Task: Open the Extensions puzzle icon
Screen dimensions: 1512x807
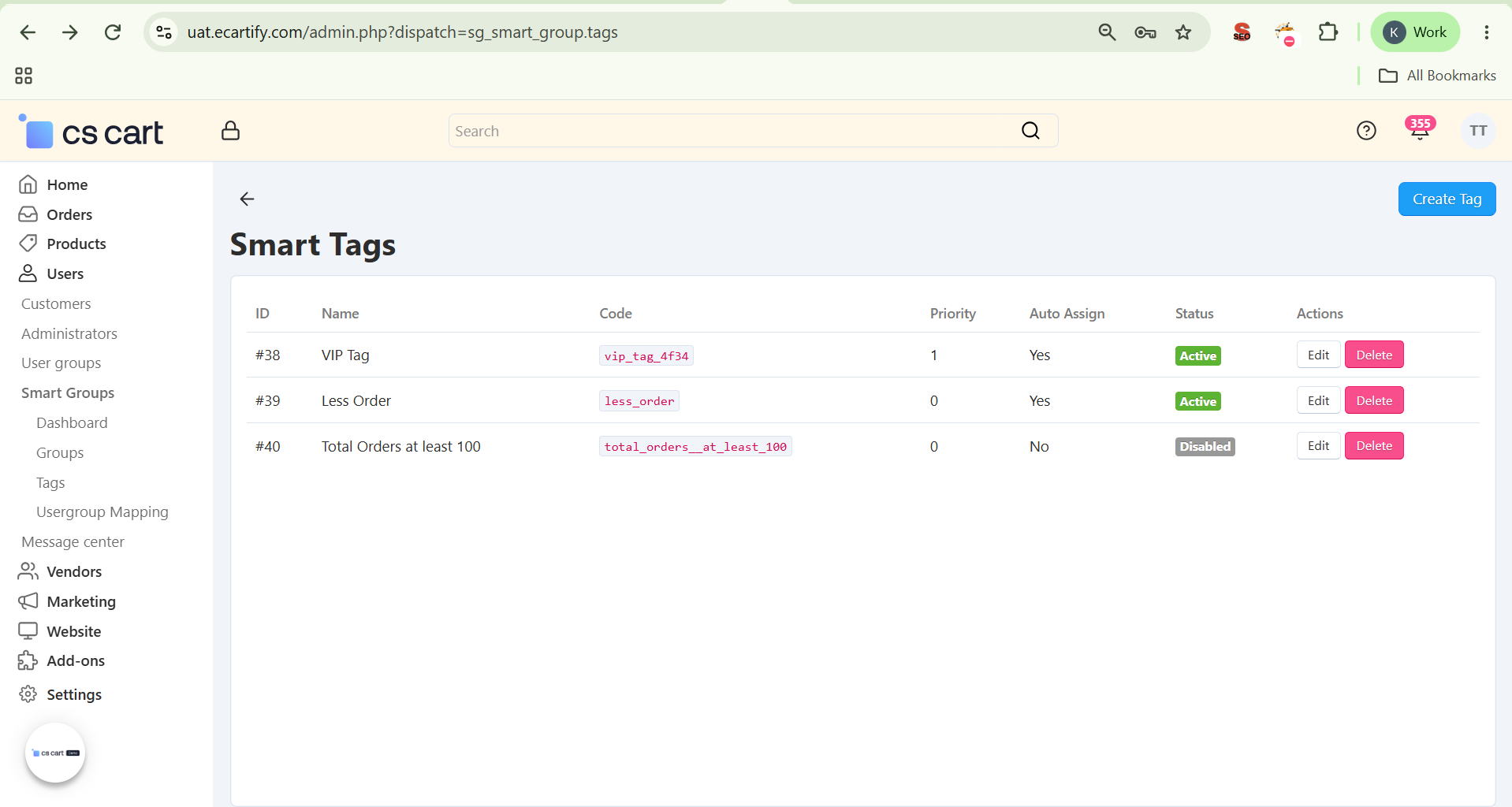Action: [1328, 32]
